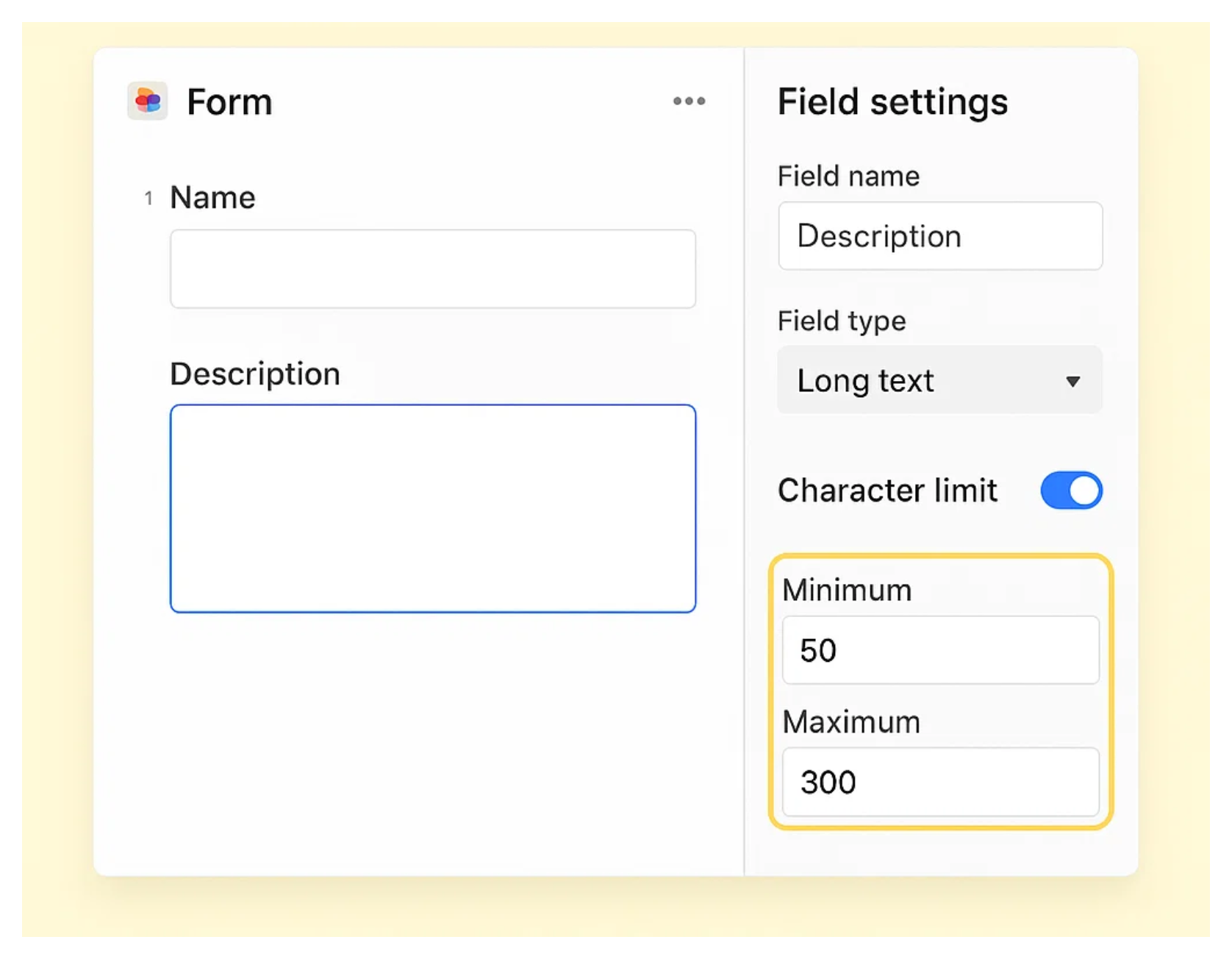Click the colorful Form app icon
The height and width of the screenshot is (959, 1232).
pyautogui.click(x=147, y=101)
